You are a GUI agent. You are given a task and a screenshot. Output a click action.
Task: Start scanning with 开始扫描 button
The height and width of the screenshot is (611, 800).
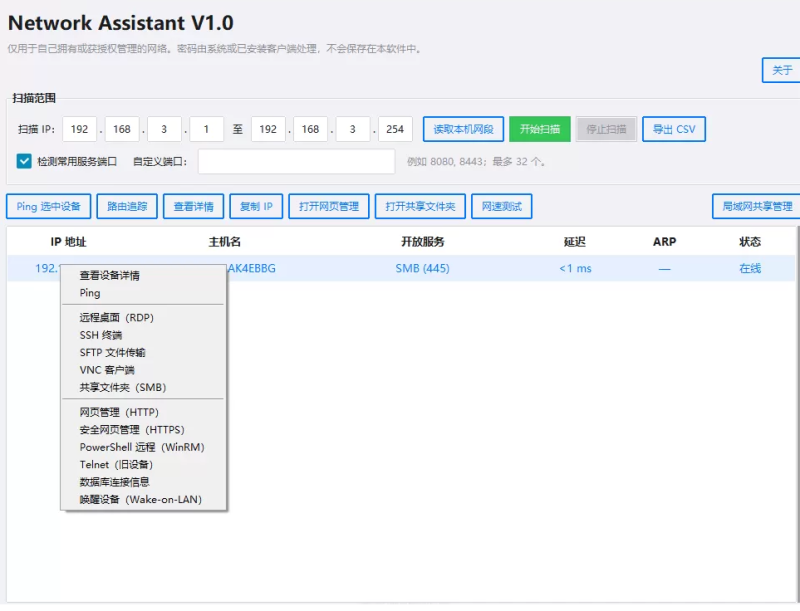pyautogui.click(x=540, y=129)
